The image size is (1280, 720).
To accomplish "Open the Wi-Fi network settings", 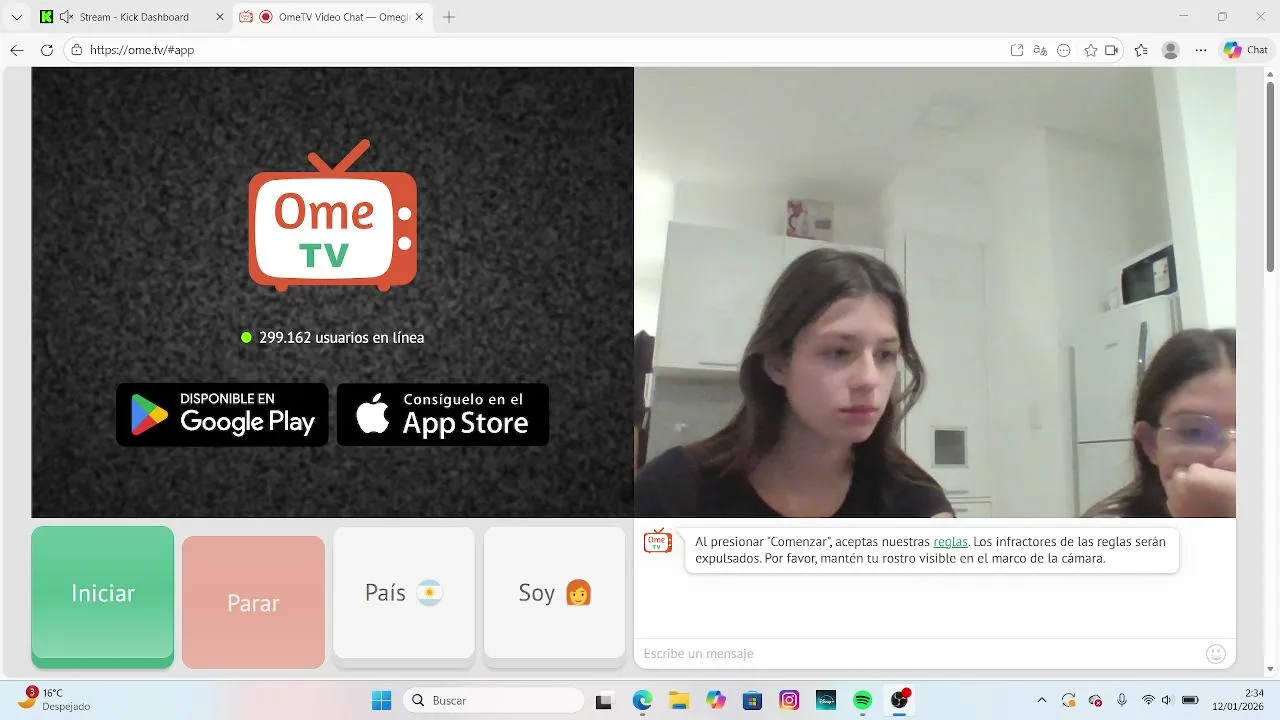I will 1148,701.
